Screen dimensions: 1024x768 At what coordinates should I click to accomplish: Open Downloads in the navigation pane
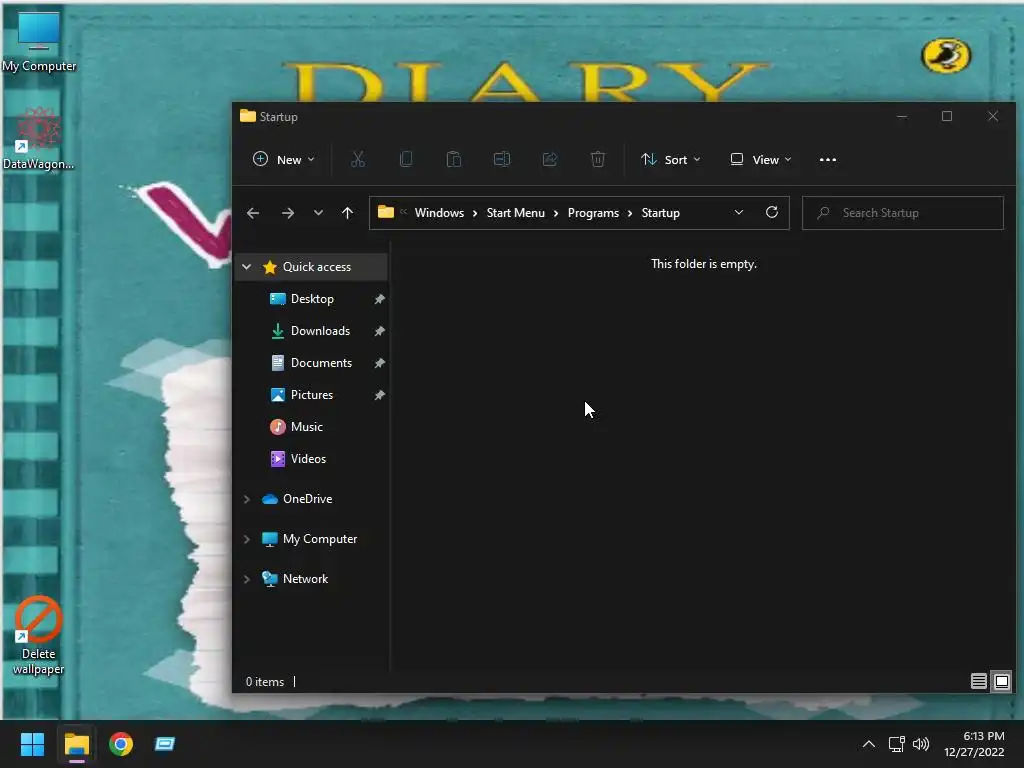[320, 330]
